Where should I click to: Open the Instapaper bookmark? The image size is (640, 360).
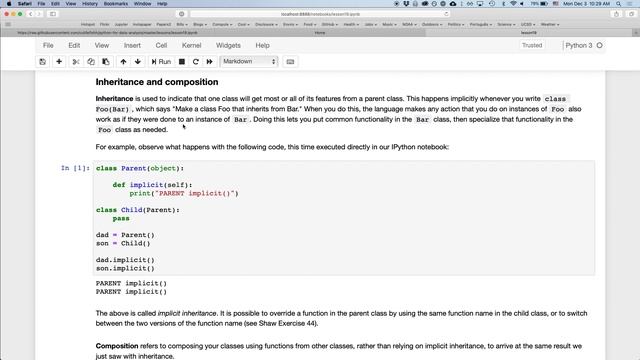[142, 24]
